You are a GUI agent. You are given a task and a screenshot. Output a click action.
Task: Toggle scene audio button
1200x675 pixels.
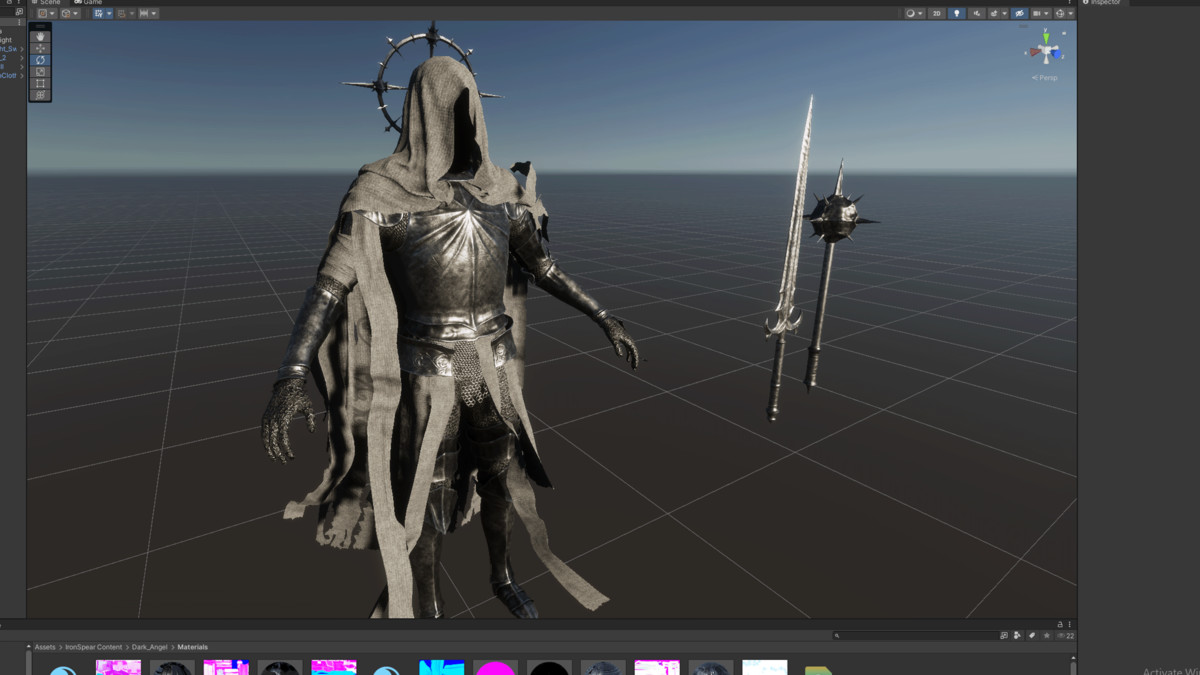click(x=977, y=13)
